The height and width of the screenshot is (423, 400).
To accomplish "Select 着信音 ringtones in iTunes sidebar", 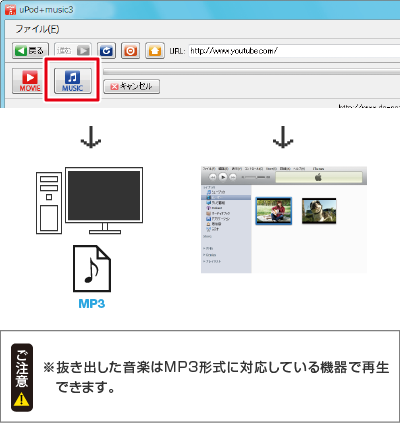I will point(213,224).
